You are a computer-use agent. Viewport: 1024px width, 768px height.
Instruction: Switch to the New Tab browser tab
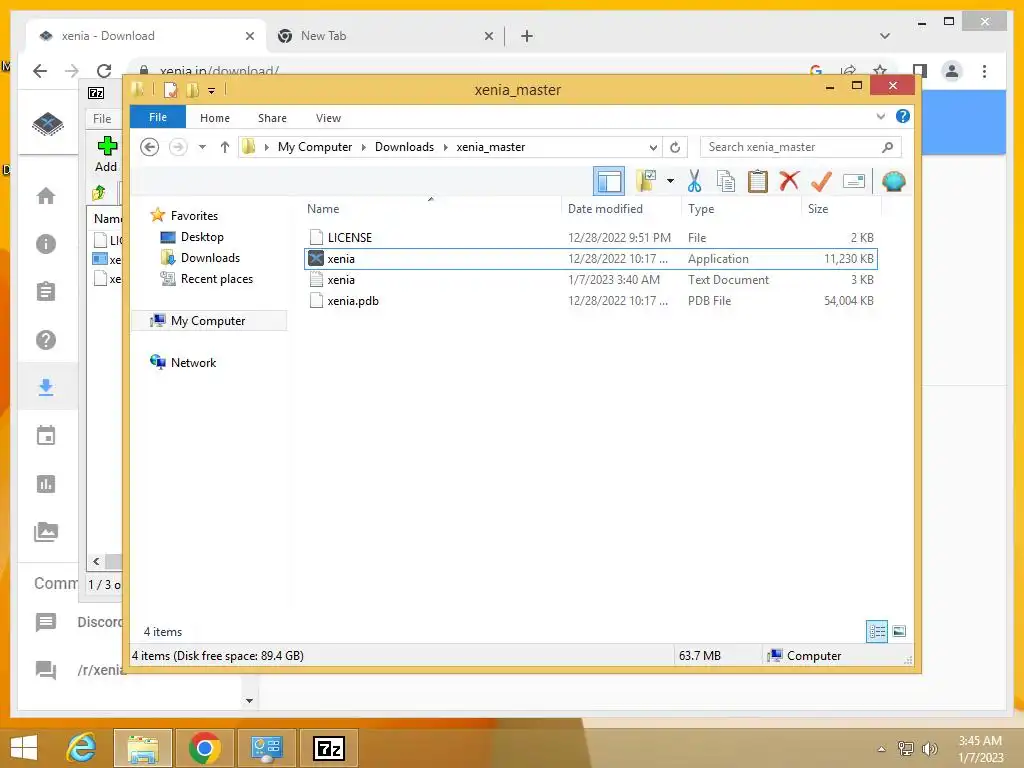pos(323,36)
